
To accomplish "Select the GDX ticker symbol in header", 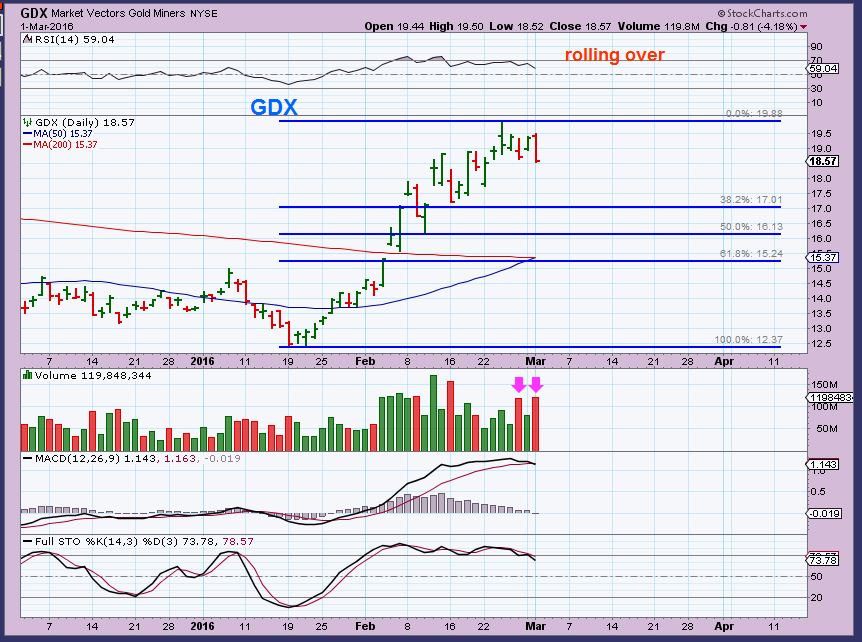I will tap(34, 13).
